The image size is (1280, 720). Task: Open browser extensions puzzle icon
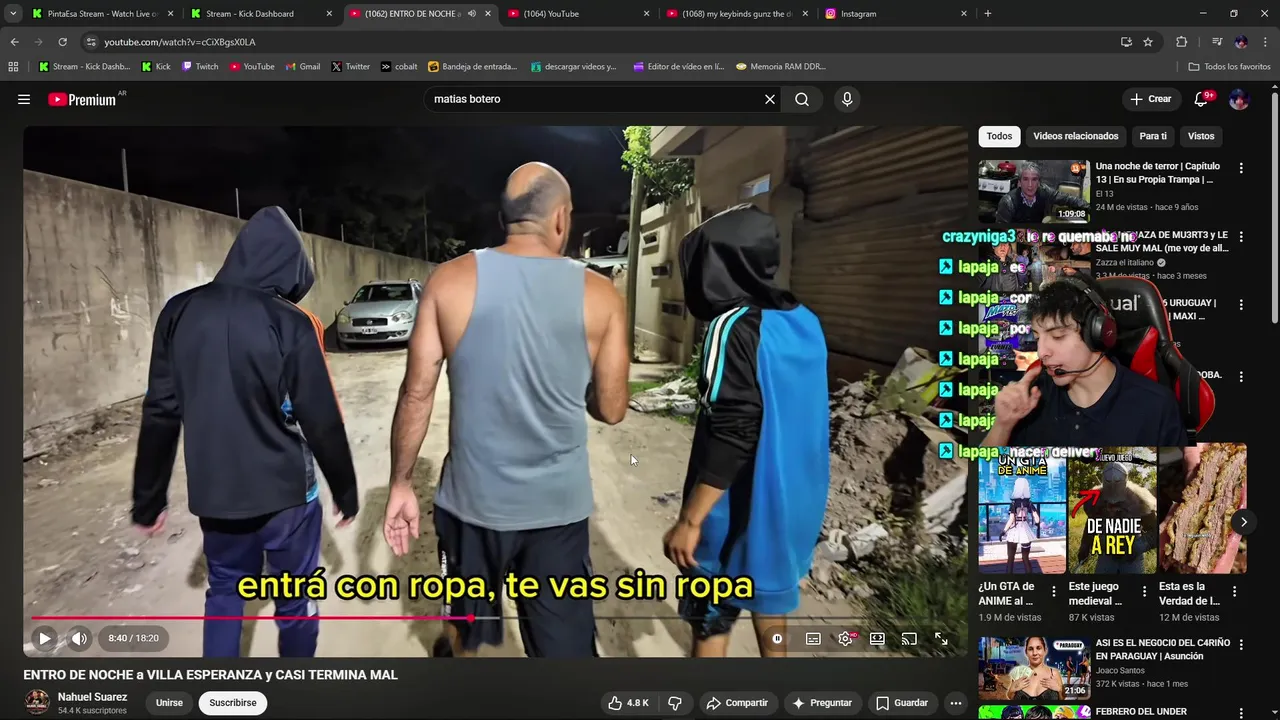[x=1181, y=42]
